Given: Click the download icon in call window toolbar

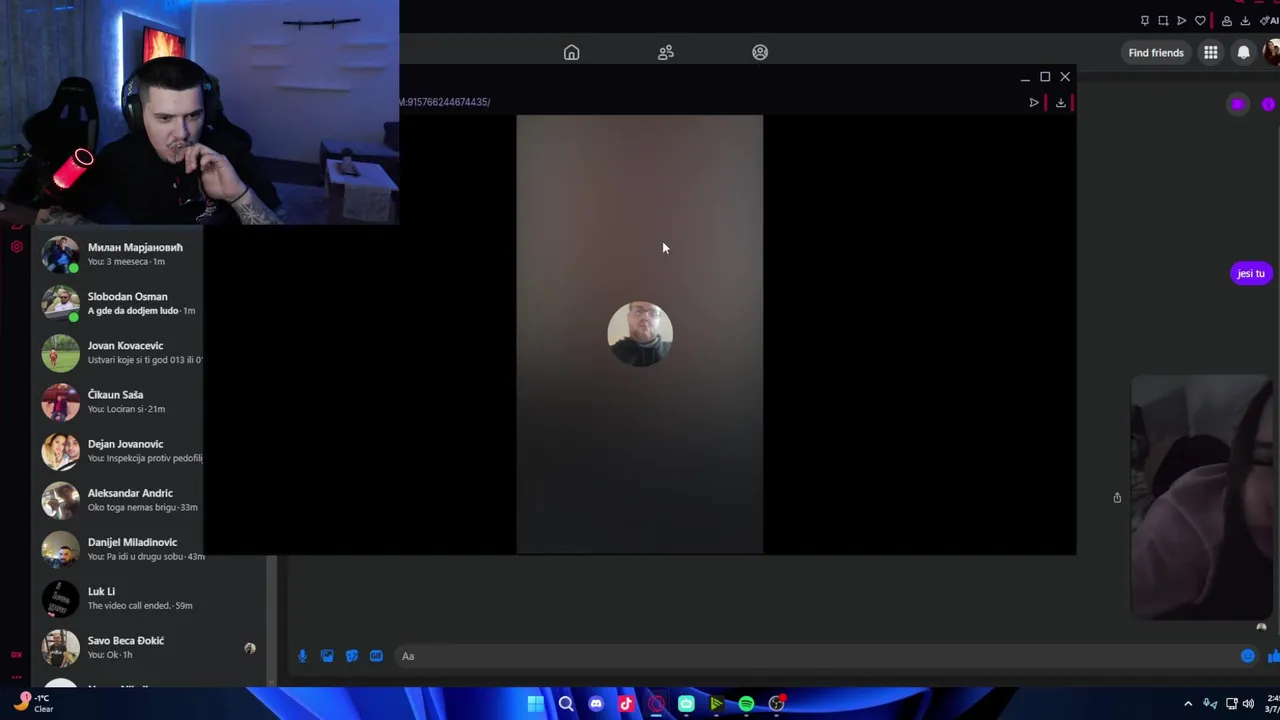Looking at the screenshot, I should tap(1061, 102).
